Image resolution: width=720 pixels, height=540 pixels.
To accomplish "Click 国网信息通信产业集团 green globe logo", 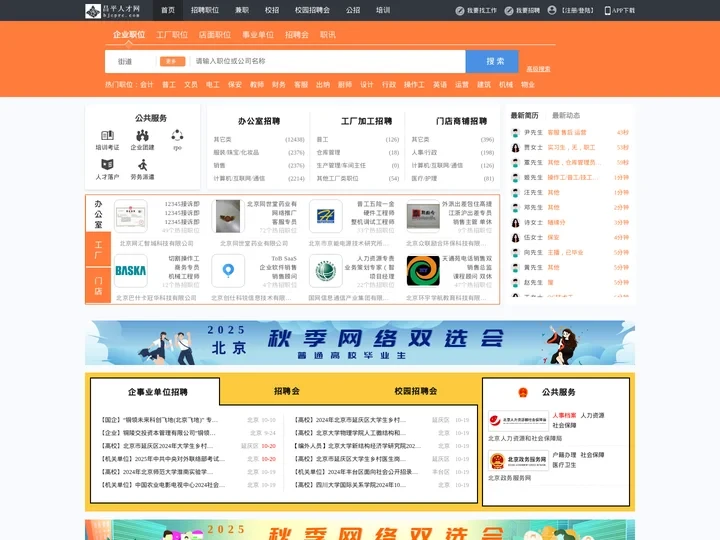I will [x=326, y=271].
